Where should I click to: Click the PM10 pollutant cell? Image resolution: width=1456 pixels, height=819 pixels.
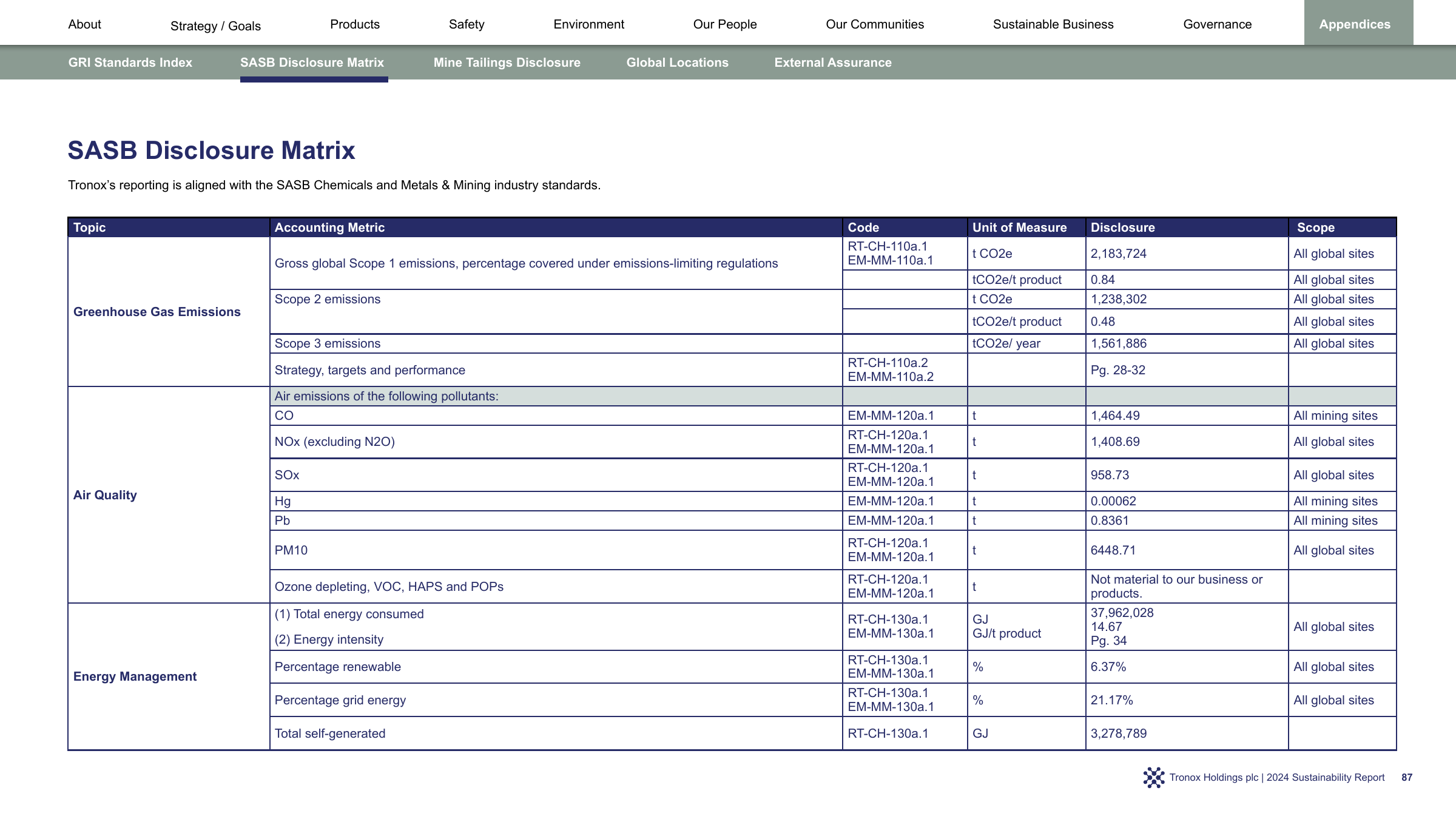(x=556, y=550)
